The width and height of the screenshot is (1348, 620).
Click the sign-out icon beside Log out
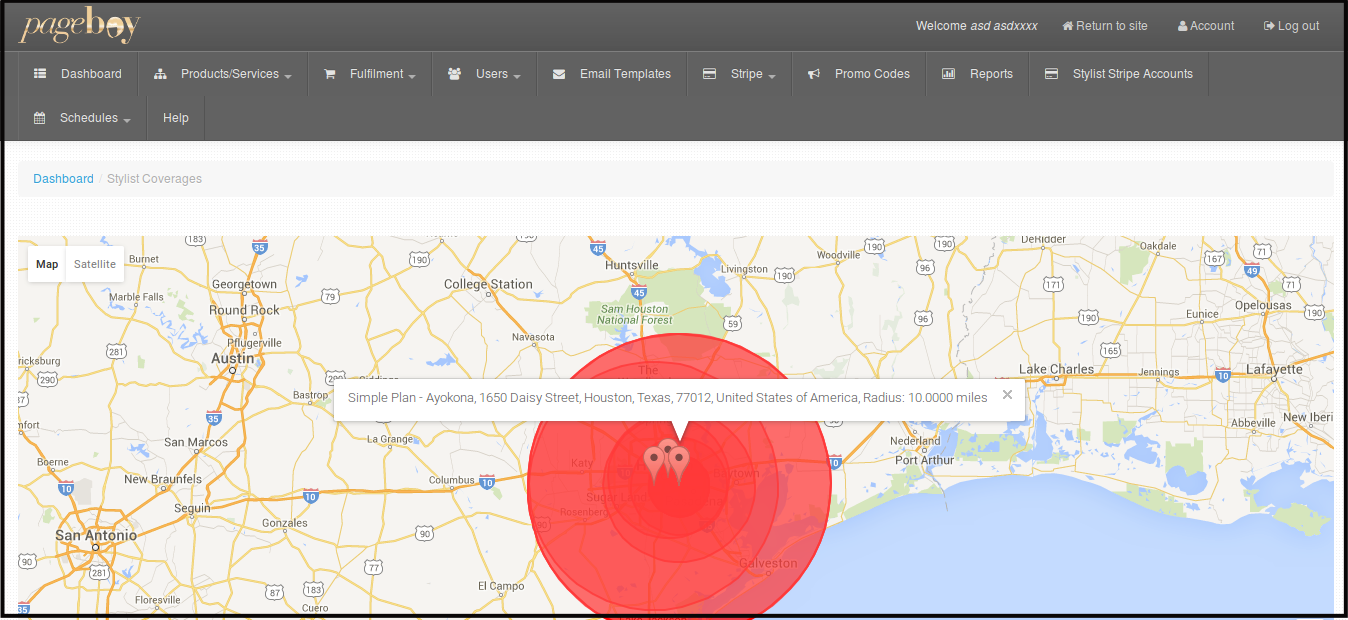pos(1270,26)
